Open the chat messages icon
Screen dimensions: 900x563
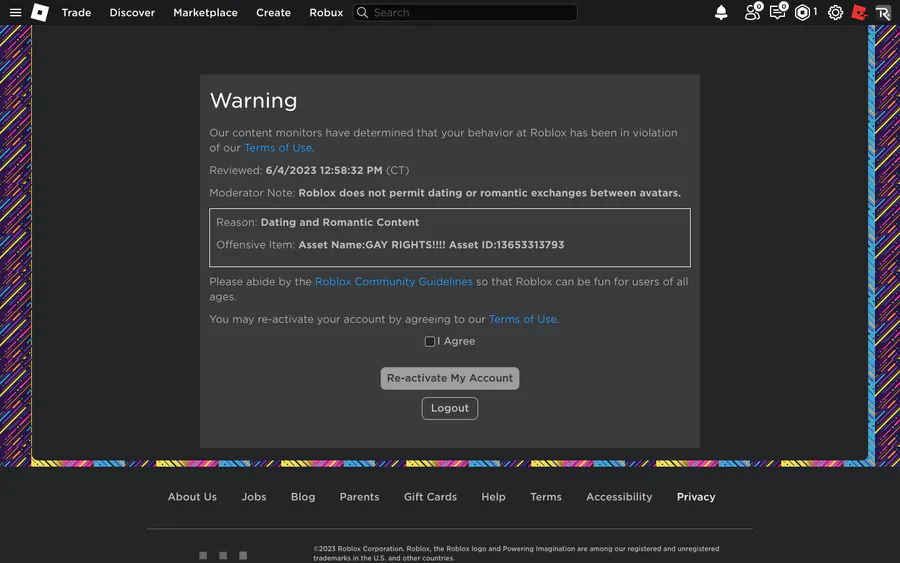click(x=777, y=13)
